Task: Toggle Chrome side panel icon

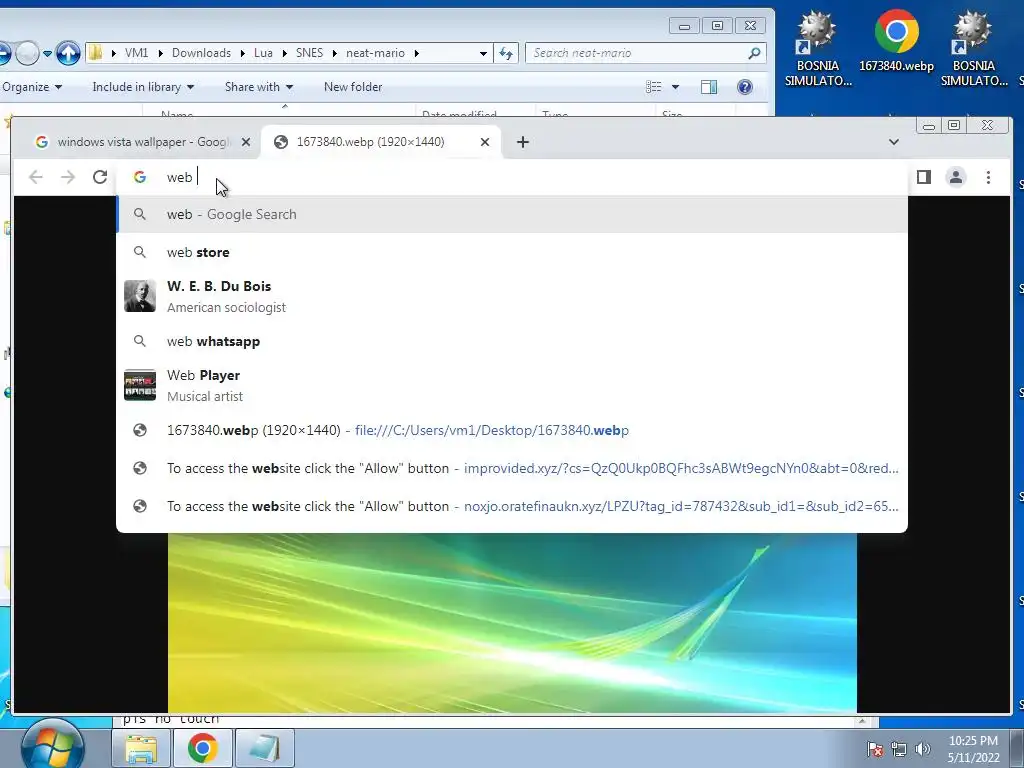Action: [923, 177]
